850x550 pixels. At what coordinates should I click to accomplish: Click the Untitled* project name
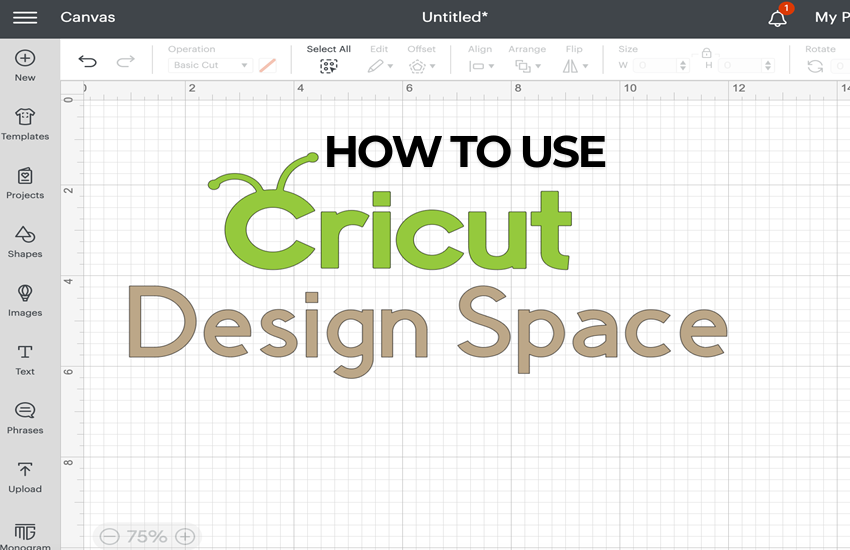pos(455,17)
